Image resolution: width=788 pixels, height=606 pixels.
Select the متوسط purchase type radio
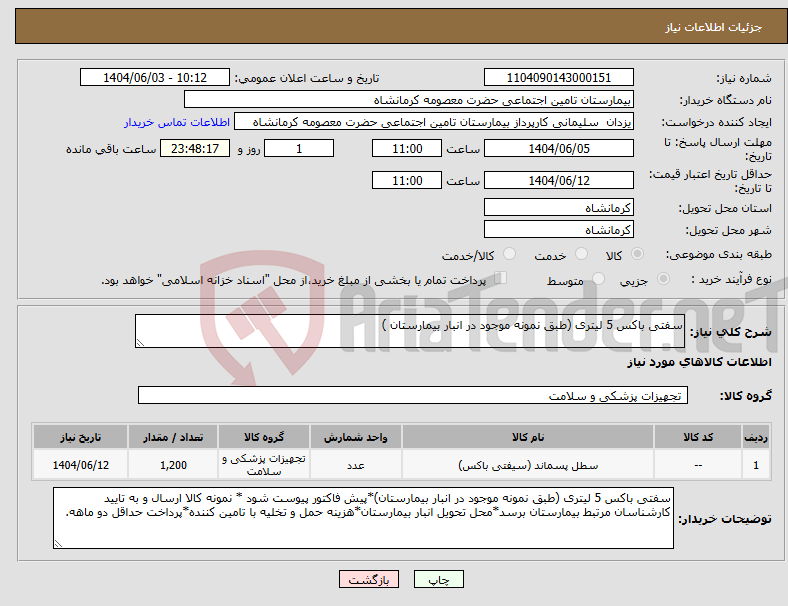click(x=598, y=278)
